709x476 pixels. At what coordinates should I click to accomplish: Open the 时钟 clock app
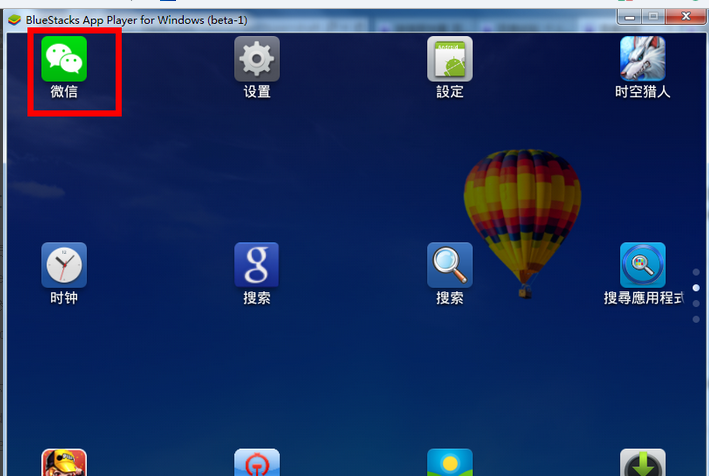point(64,265)
